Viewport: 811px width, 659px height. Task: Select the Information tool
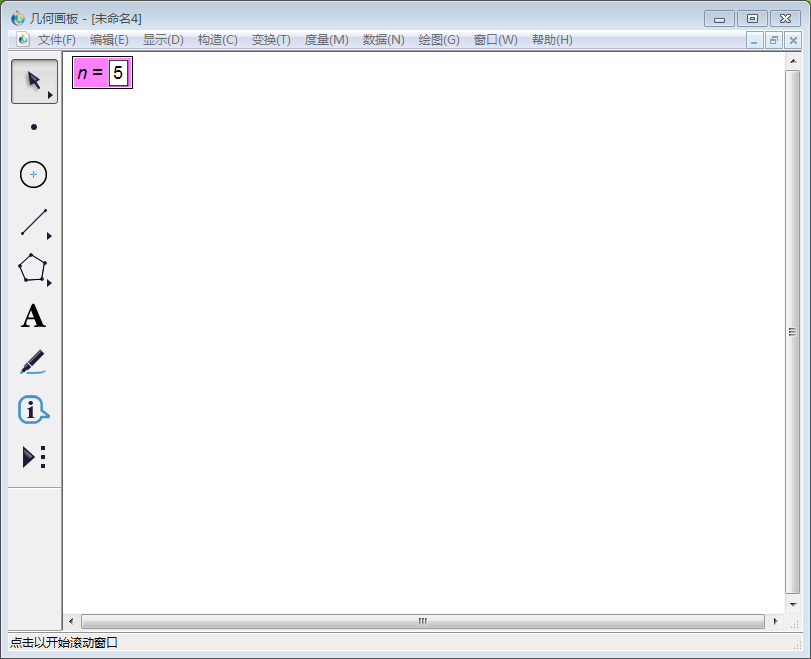[33, 410]
